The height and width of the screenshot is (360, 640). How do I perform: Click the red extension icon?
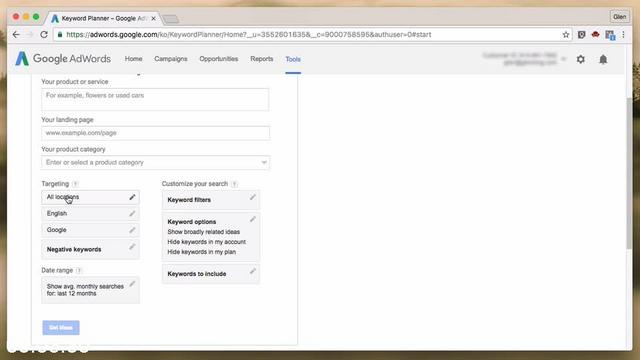pyautogui.click(x=596, y=35)
